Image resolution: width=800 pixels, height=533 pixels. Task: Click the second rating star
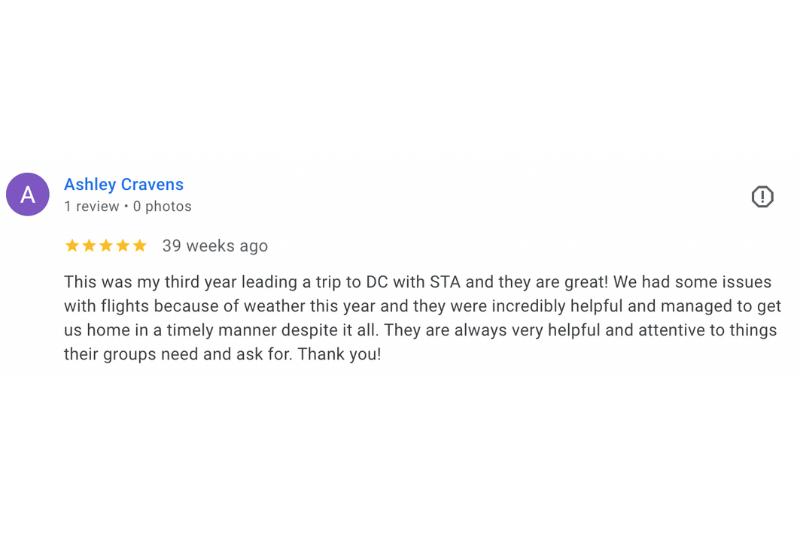[89, 246]
